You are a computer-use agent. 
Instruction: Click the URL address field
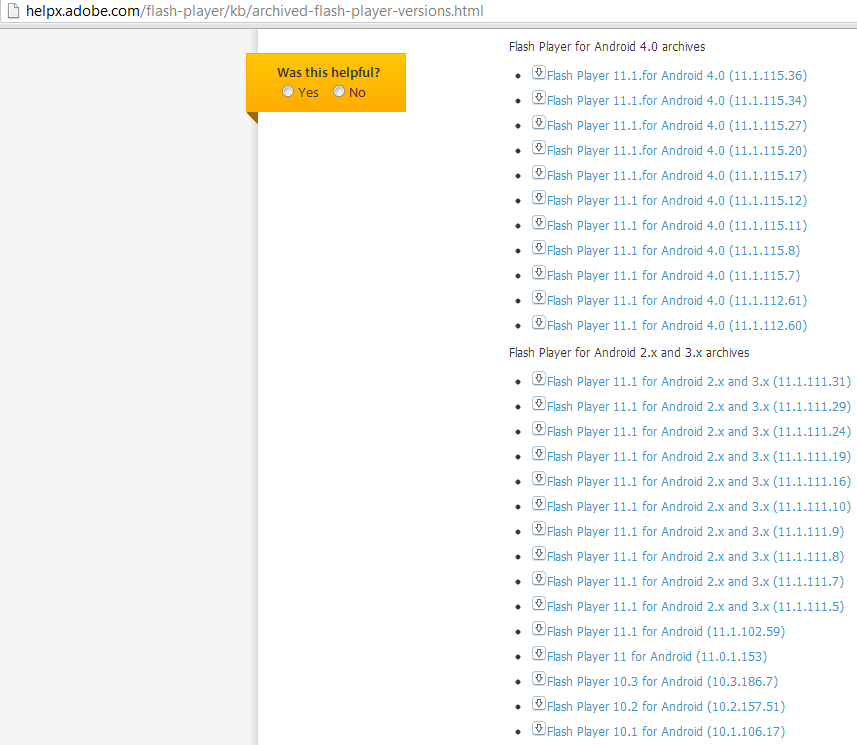point(255,11)
